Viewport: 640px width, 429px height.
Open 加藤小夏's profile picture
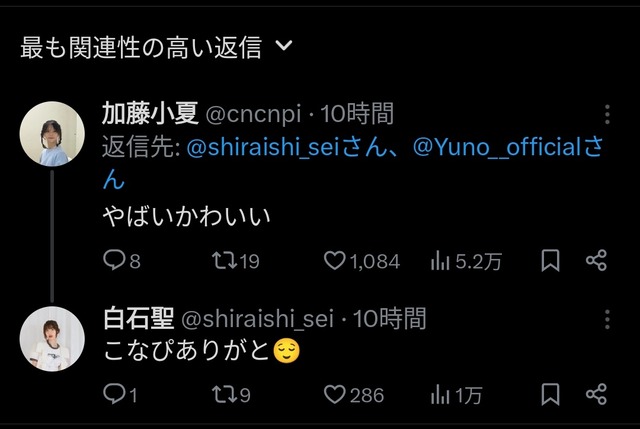pyautogui.click(x=52, y=134)
